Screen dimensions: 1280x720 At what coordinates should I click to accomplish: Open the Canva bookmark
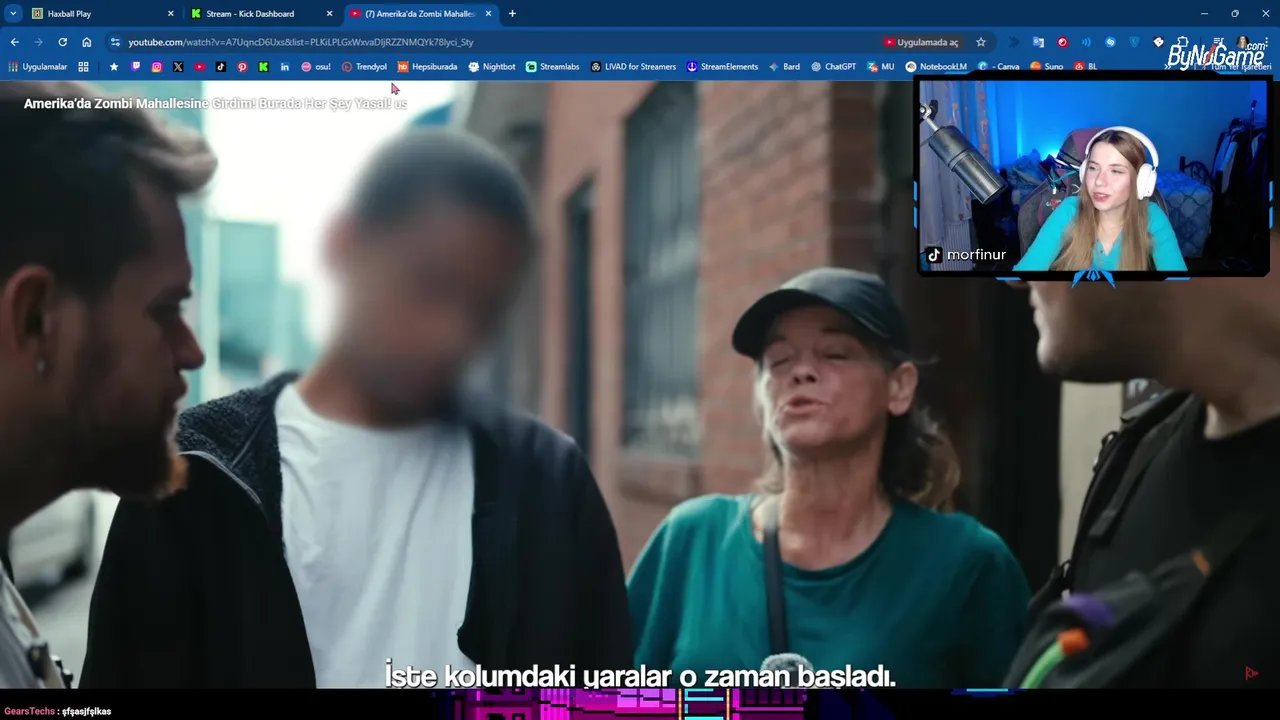[x=999, y=67]
